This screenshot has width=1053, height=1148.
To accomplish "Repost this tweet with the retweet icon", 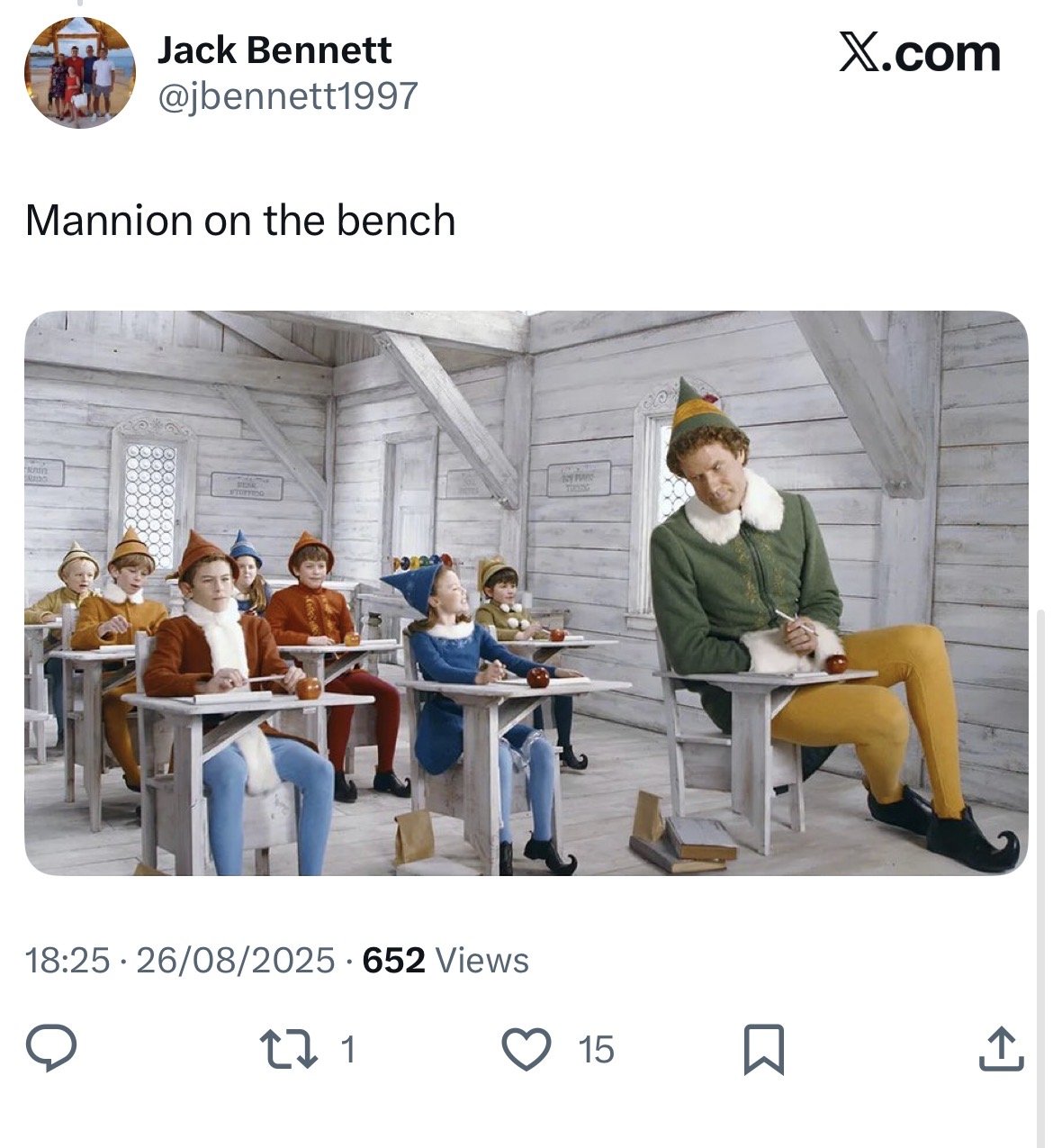I will click(x=288, y=1050).
